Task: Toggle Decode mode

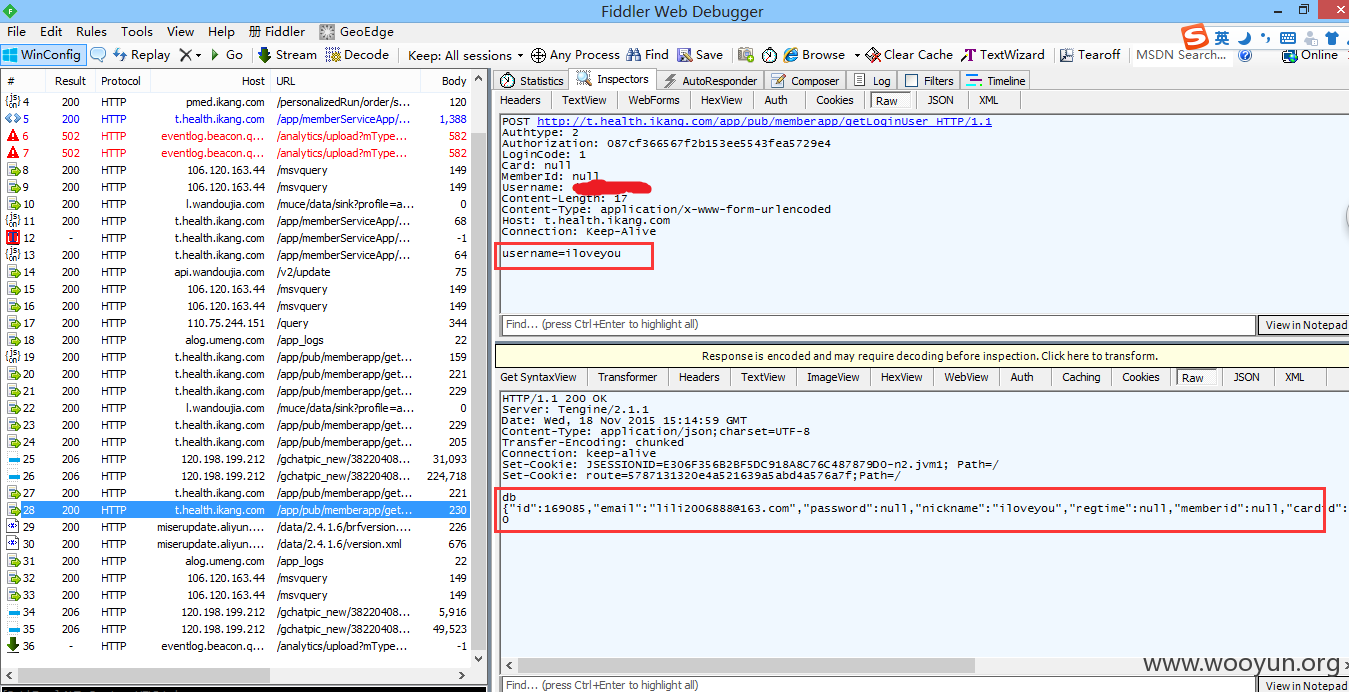Action: (357, 55)
